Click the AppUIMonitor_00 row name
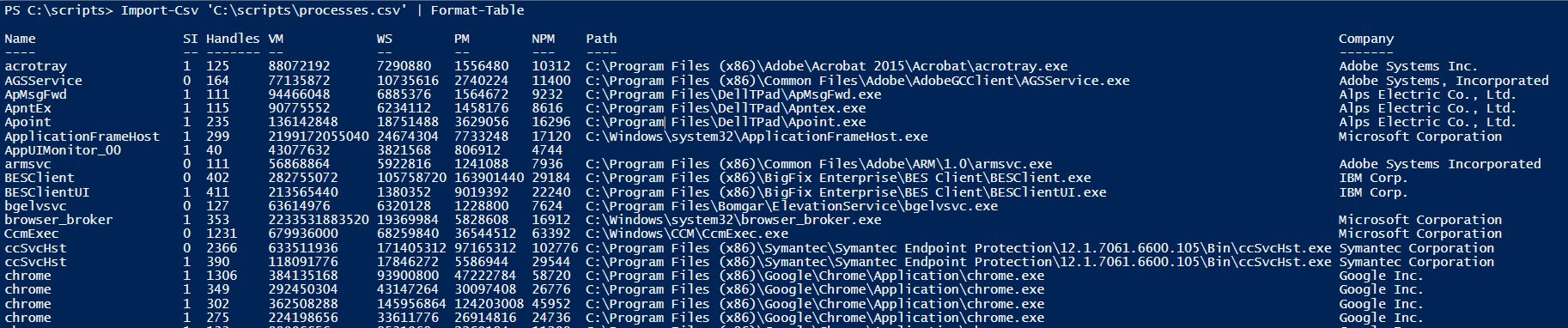 click(63, 150)
